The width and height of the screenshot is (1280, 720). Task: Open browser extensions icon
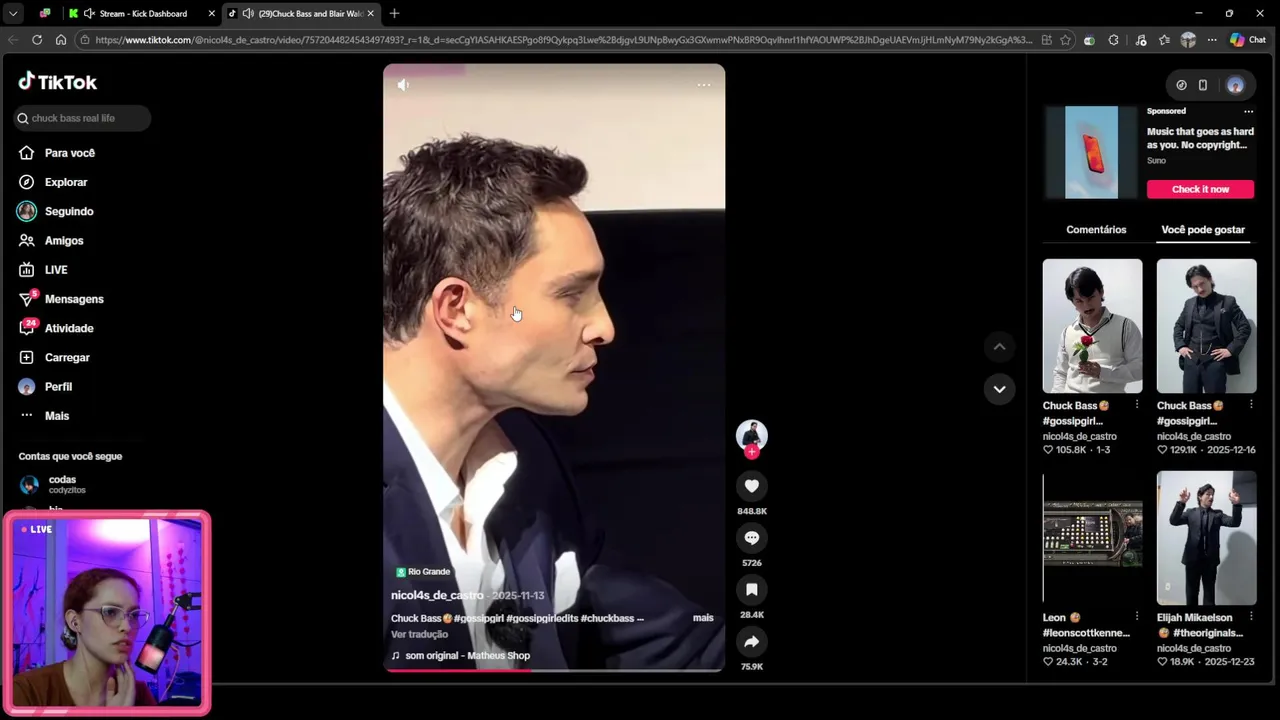click(x=1113, y=40)
